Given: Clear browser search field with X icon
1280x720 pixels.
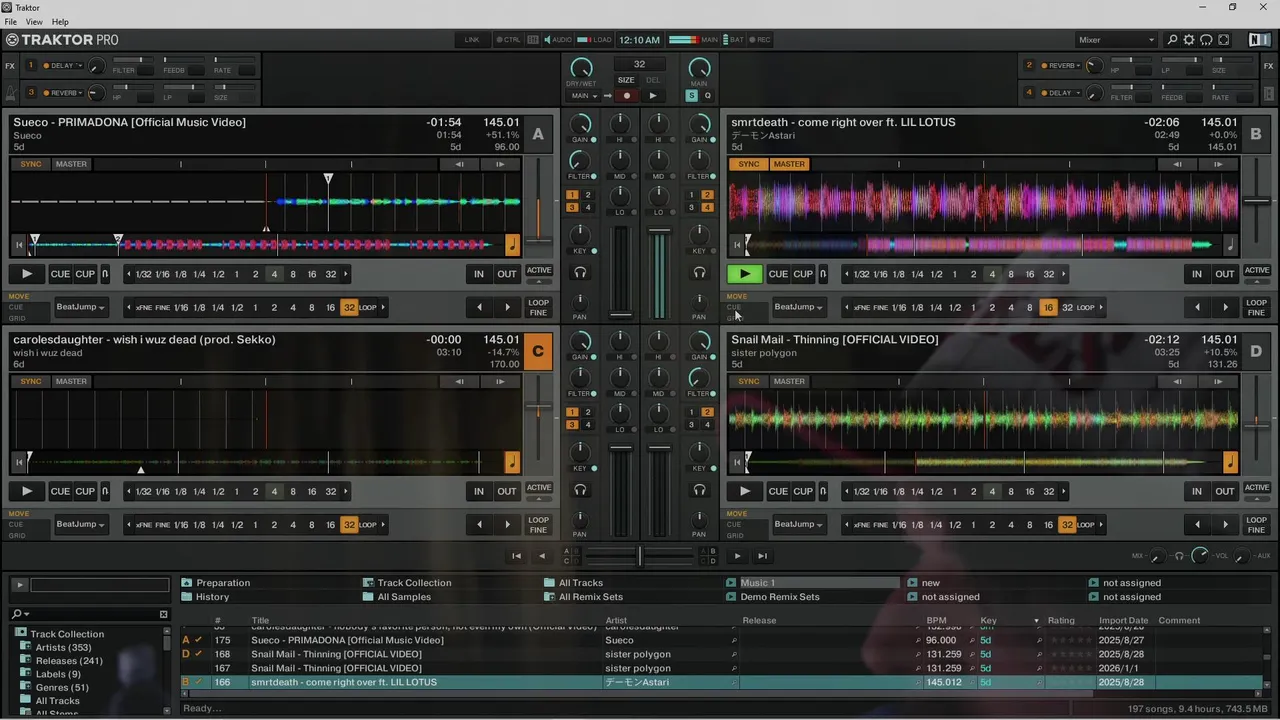Looking at the screenshot, I should [x=163, y=614].
